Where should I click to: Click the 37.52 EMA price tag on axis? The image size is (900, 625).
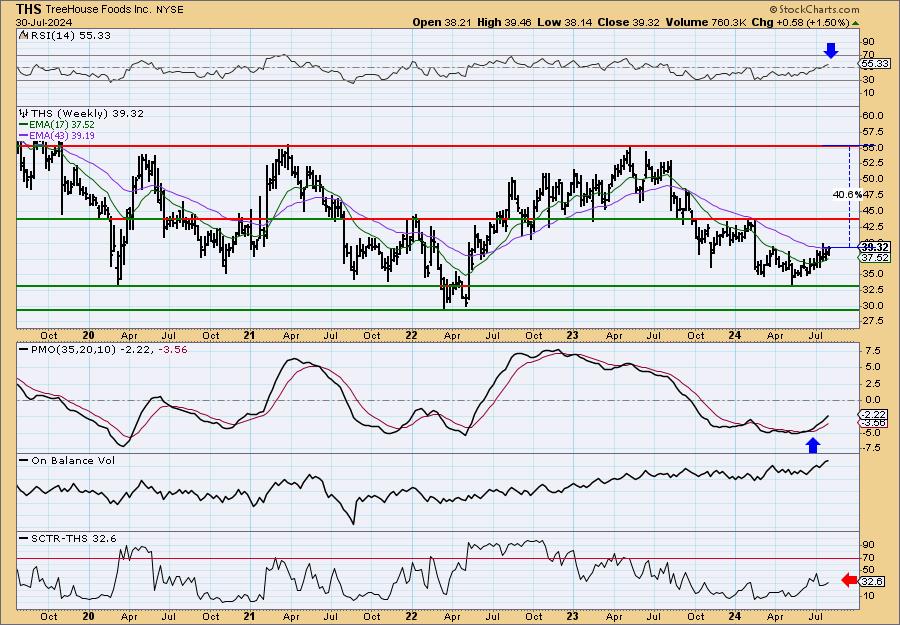tap(875, 258)
